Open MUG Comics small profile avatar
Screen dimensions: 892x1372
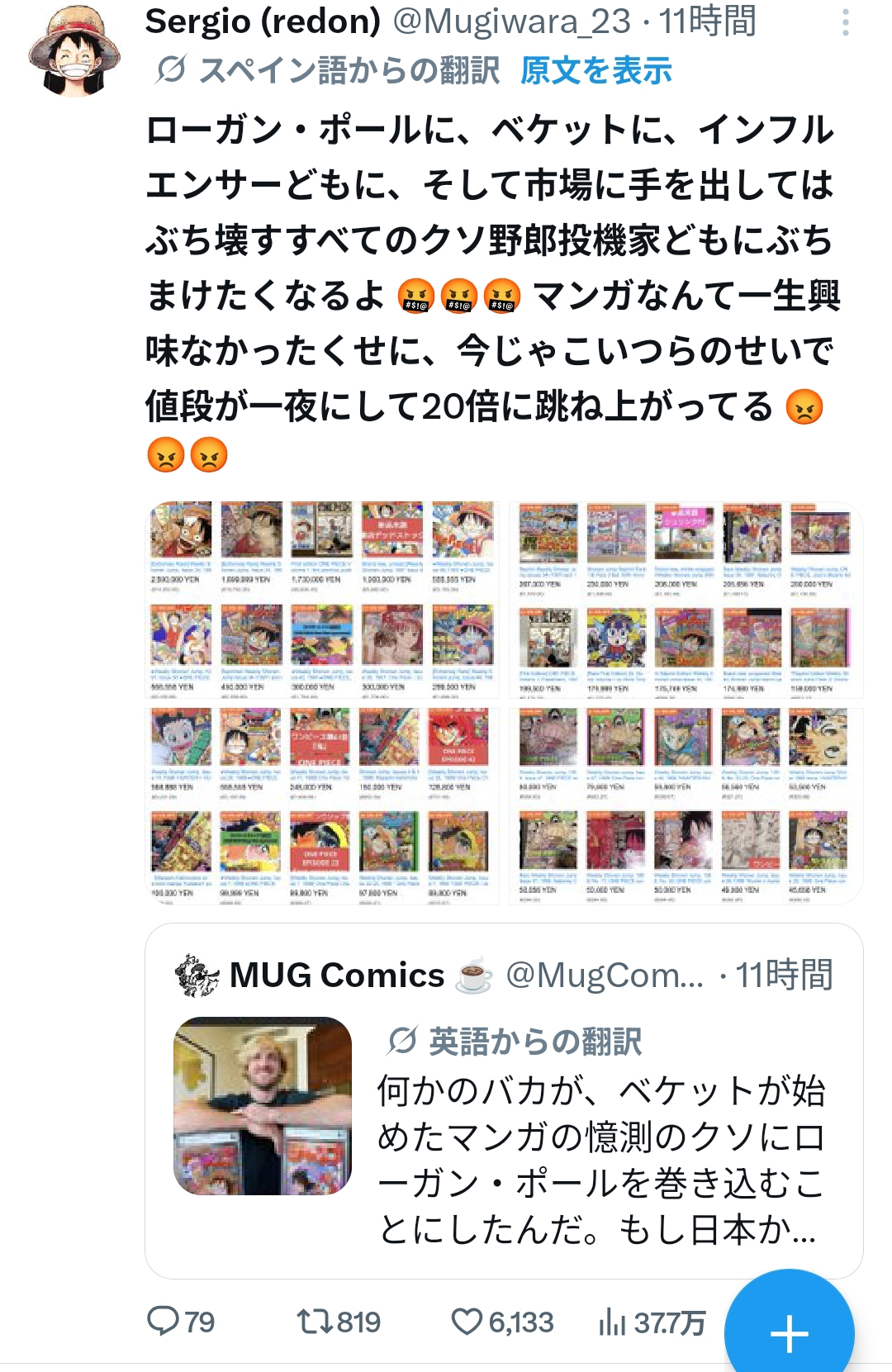[x=197, y=976]
